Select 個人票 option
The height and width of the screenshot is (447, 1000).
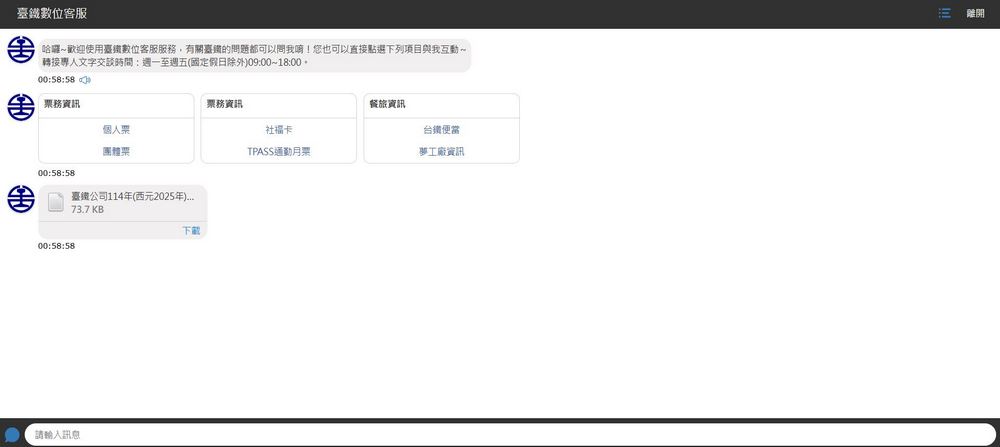[116, 129]
